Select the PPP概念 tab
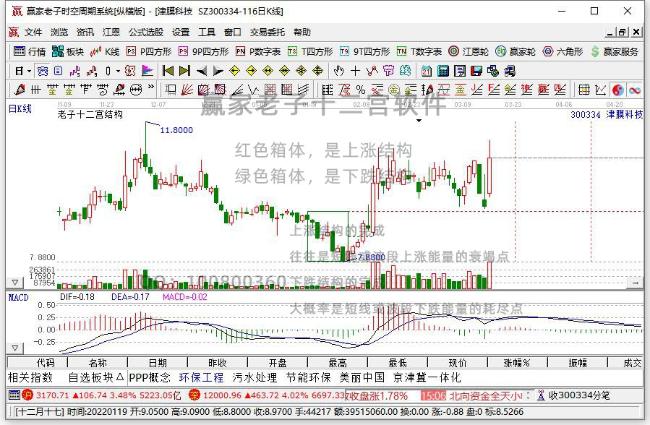This screenshot has height=425, width=650. click(150, 377)
